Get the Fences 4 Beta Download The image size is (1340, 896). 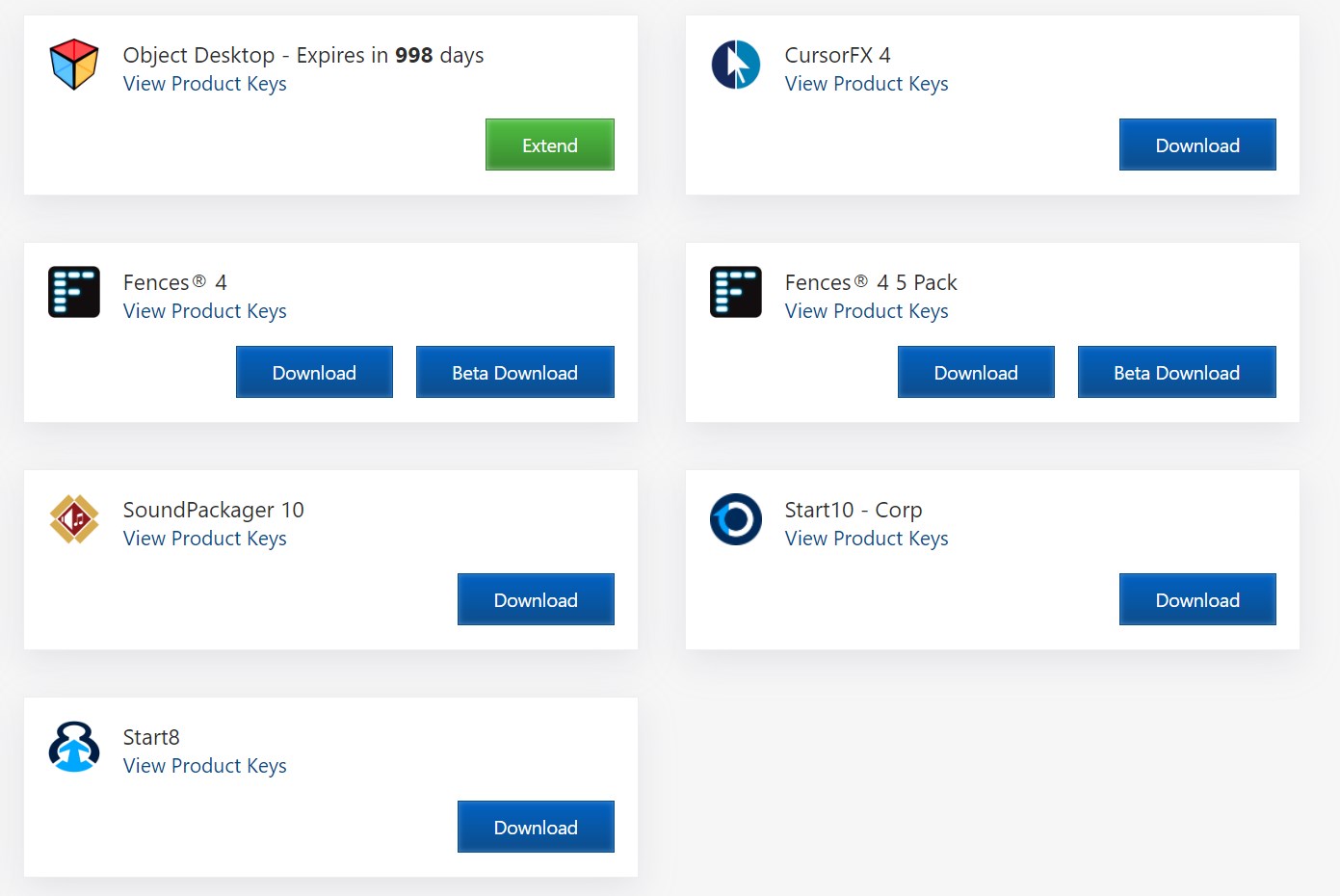515,372
